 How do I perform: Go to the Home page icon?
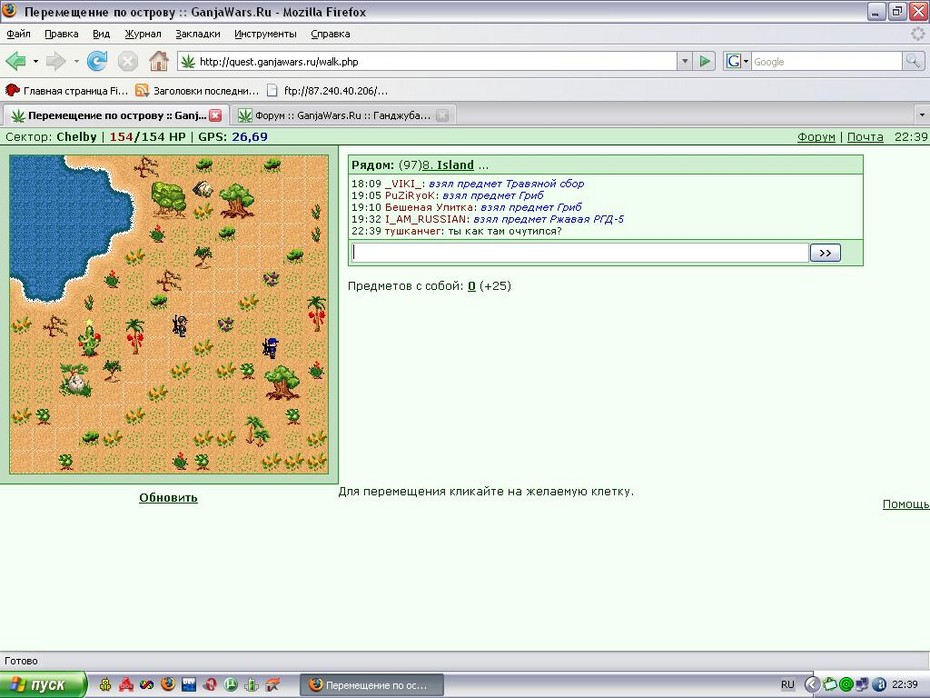pos(158,61)
